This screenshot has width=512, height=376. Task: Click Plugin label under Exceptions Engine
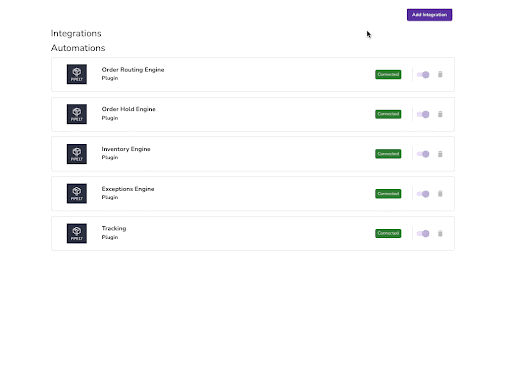pos(110,197)
